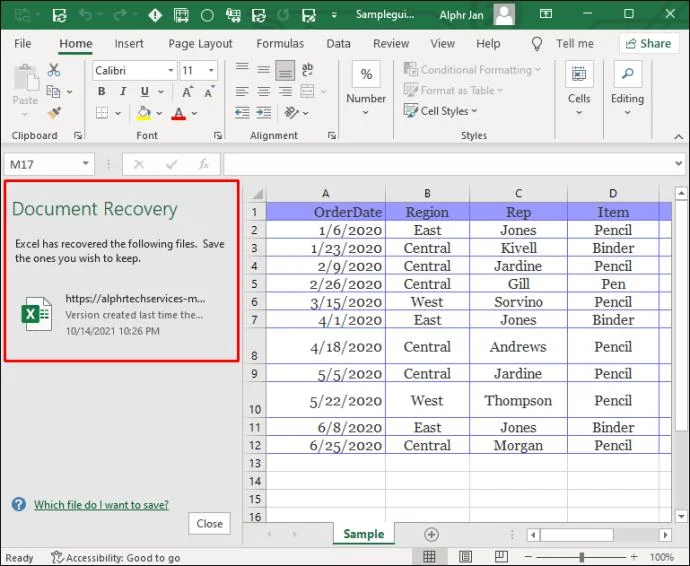The height and width of the screenshot is (566, 690).
Task: Switch to Normal view in status bar
Action: pyautogui.click(x=429, y=557)
